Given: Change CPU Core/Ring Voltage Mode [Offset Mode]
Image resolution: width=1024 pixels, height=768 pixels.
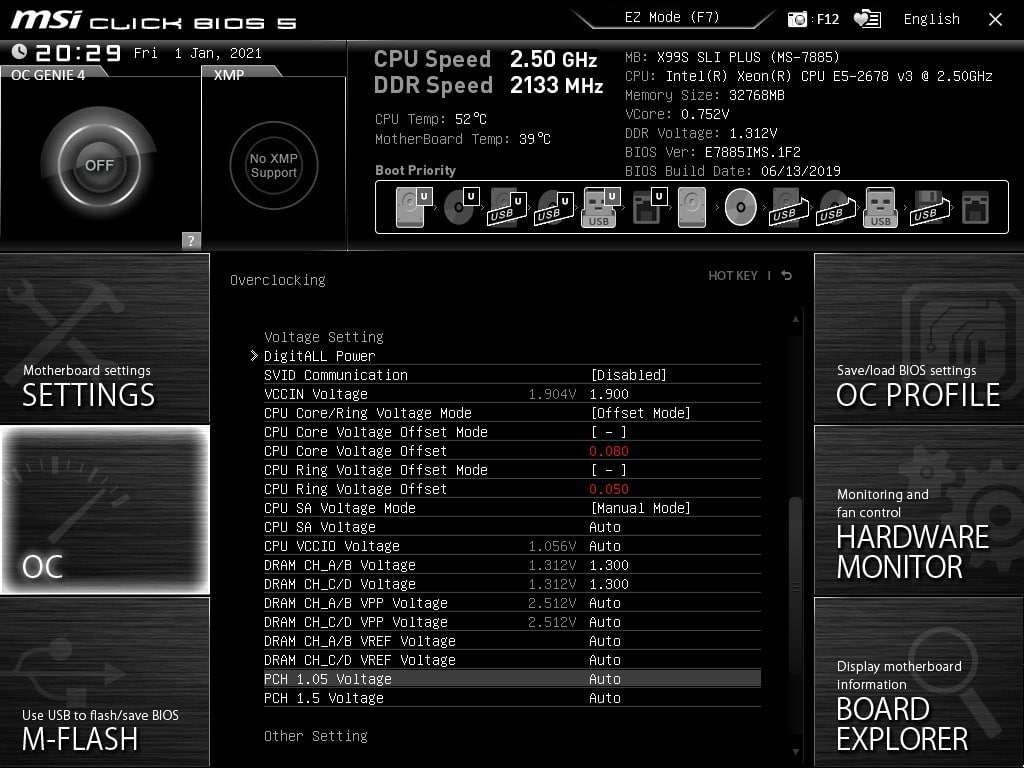Looking at the screenshot, I should [640, 413].
